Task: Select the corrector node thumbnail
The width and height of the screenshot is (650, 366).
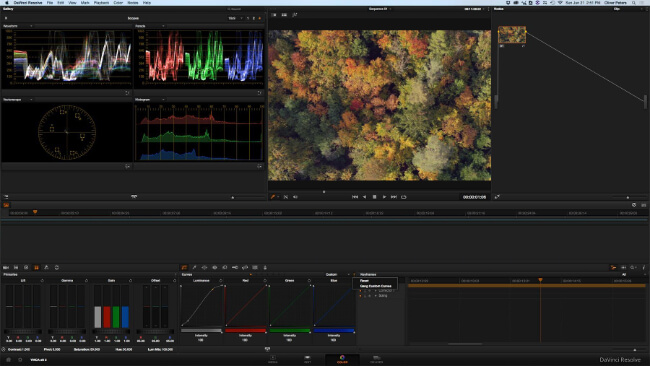Action: (x=512, y=35)
